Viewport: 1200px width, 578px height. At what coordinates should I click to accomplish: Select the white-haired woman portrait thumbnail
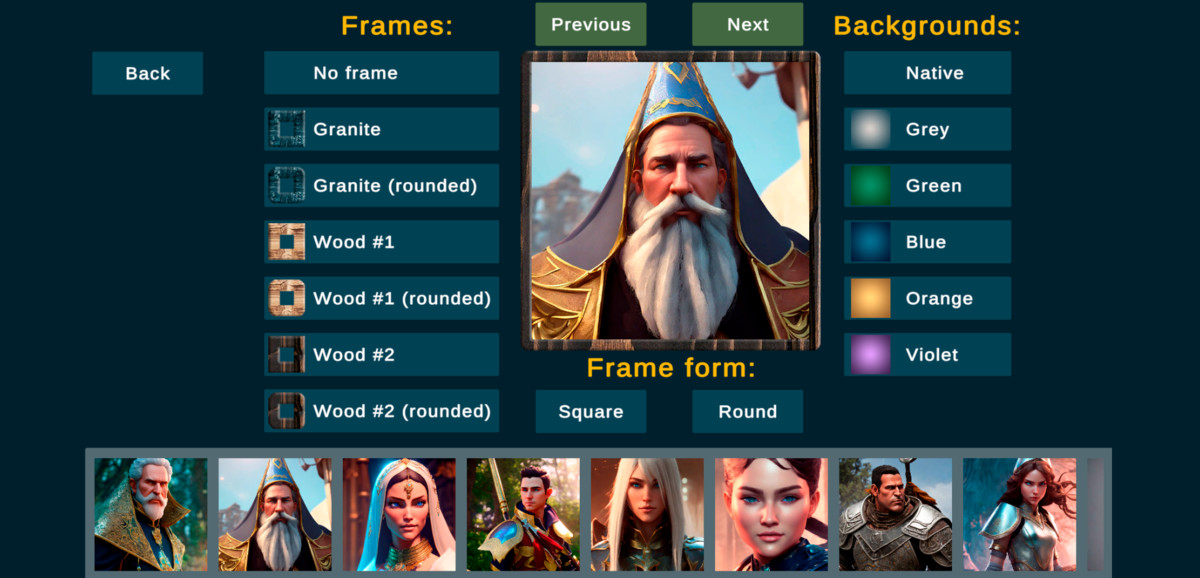coord(647,514)
